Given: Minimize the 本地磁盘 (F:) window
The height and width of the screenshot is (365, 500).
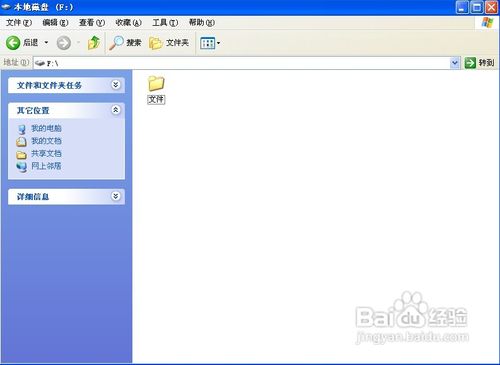Looking at the screenshot, I should click(x=462, y=7).
